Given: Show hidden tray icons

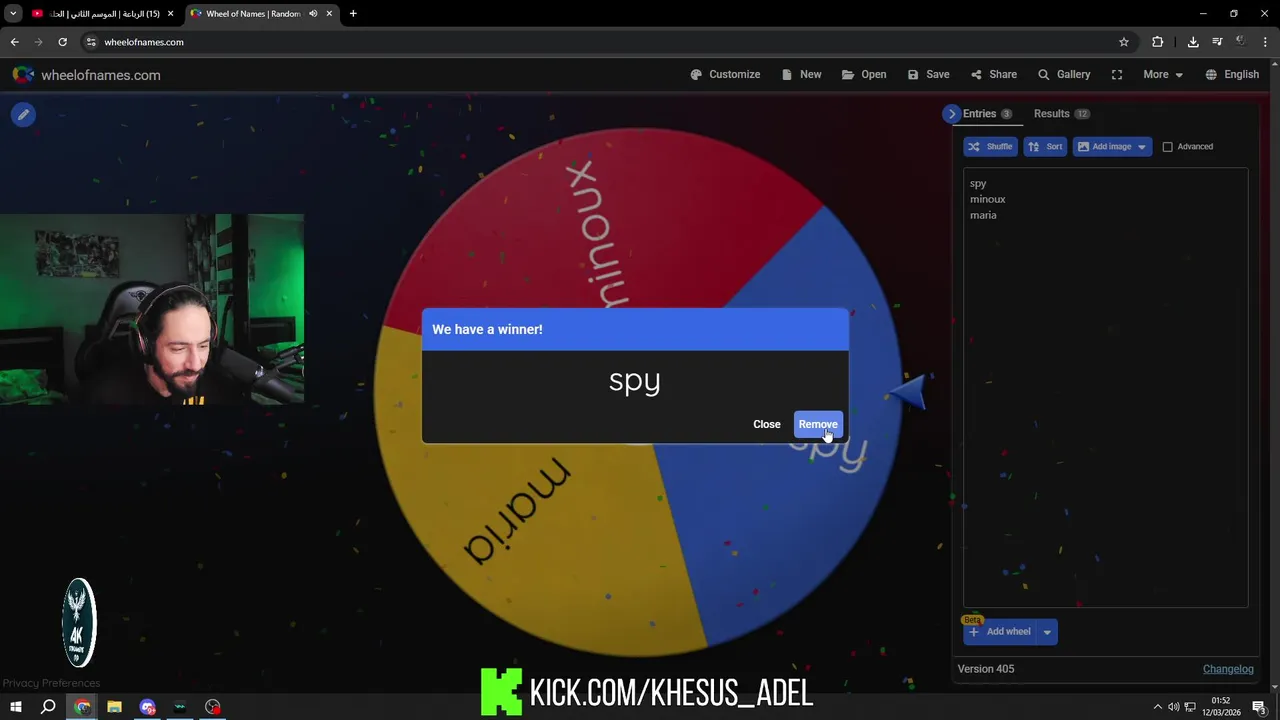Looking at the screenshot, I should point(1158,707).
